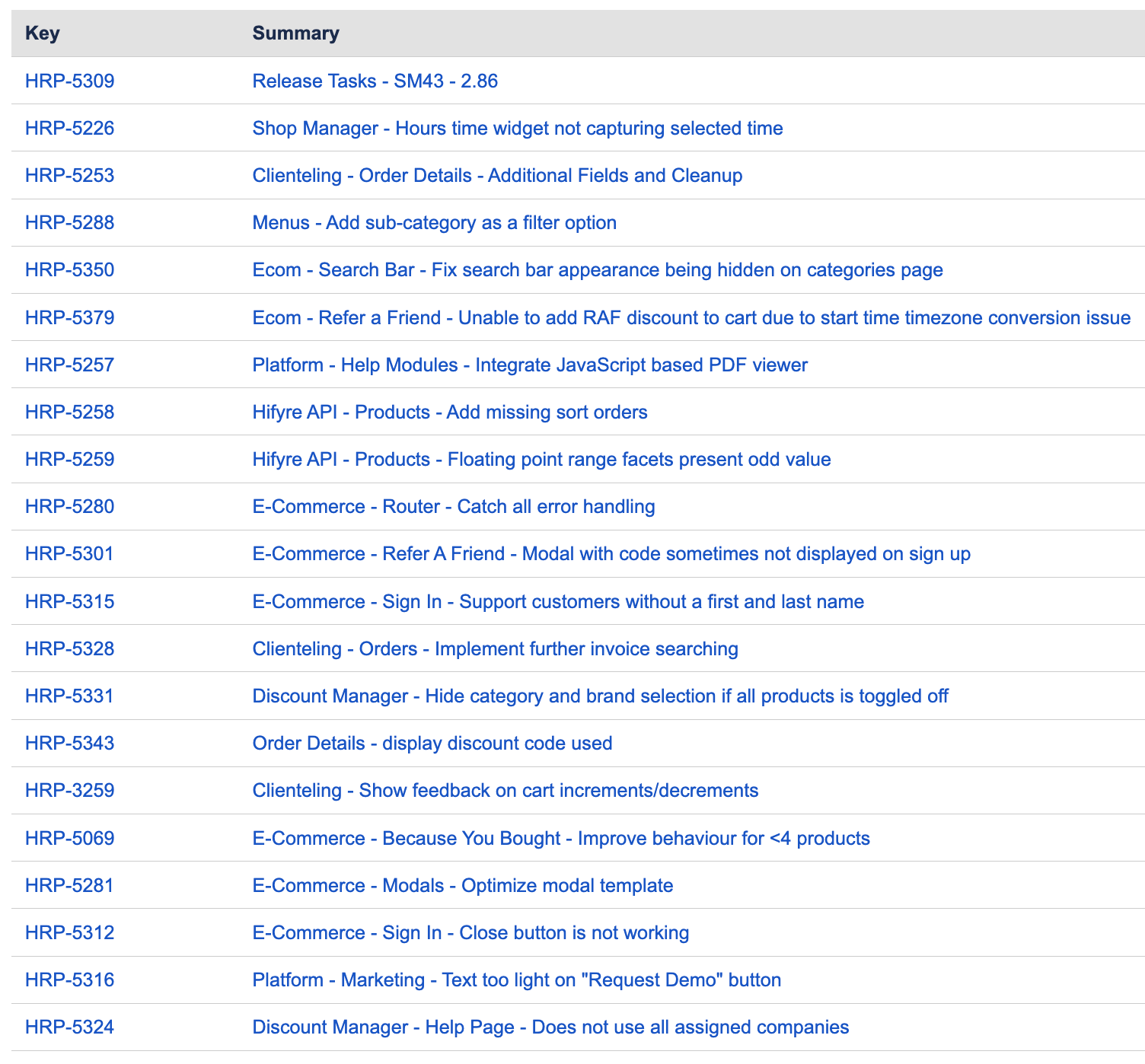Screen dimensions: 1145x1064
Task: Open Request Demo button text issue
Action: (516, 980)
